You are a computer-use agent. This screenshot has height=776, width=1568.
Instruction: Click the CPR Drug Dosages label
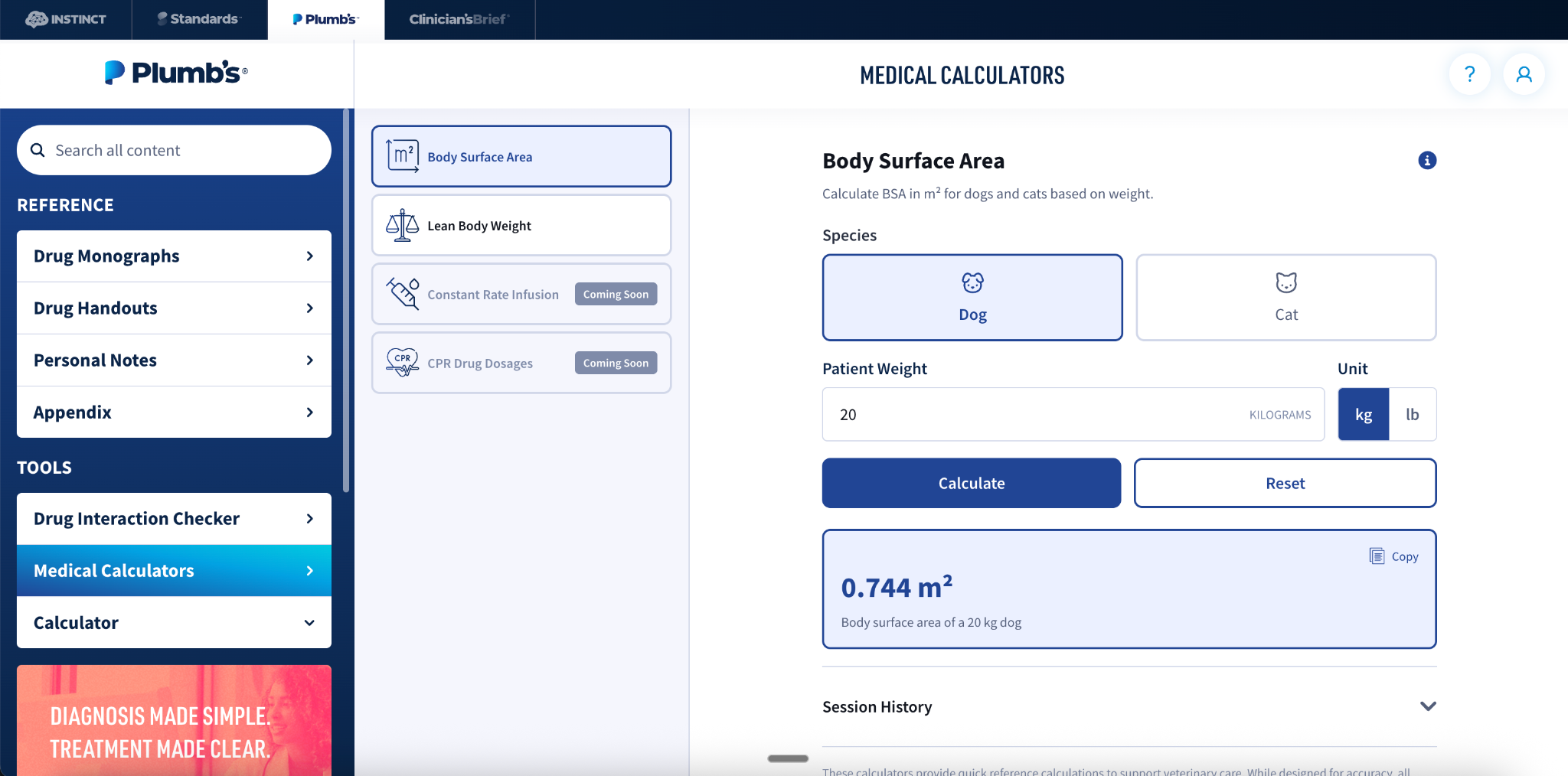point(480,364)
